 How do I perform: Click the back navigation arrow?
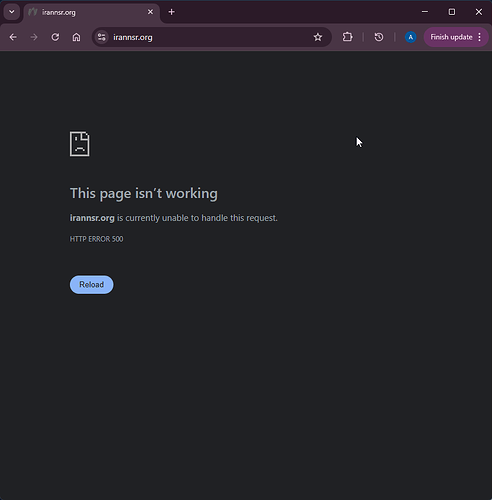coord(13,37)
